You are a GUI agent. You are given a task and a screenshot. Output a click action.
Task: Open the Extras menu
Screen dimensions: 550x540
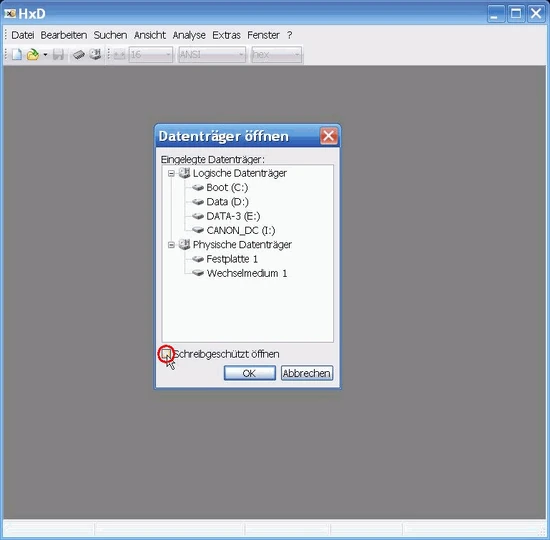226,35
